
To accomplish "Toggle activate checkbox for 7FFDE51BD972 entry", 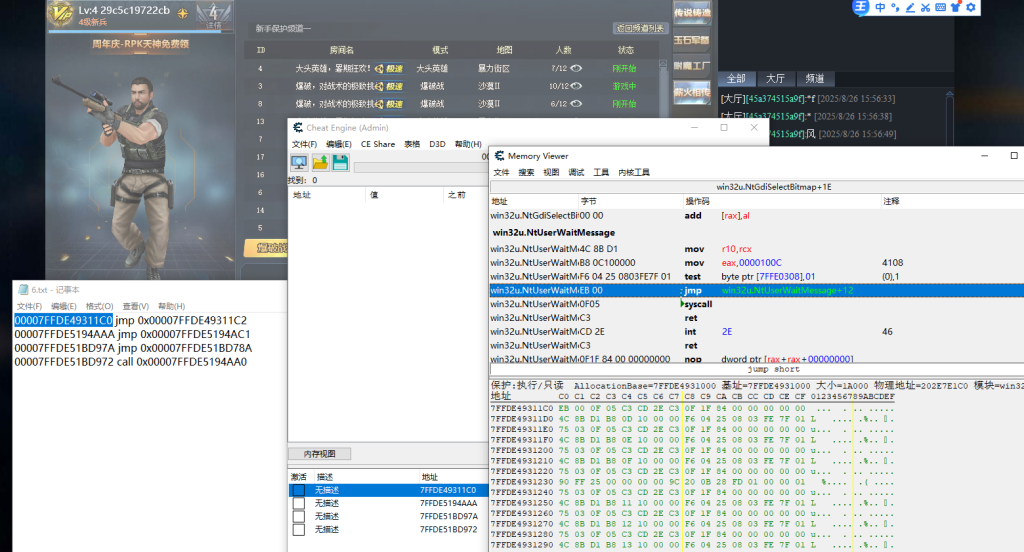I will (x=298, y=529).
